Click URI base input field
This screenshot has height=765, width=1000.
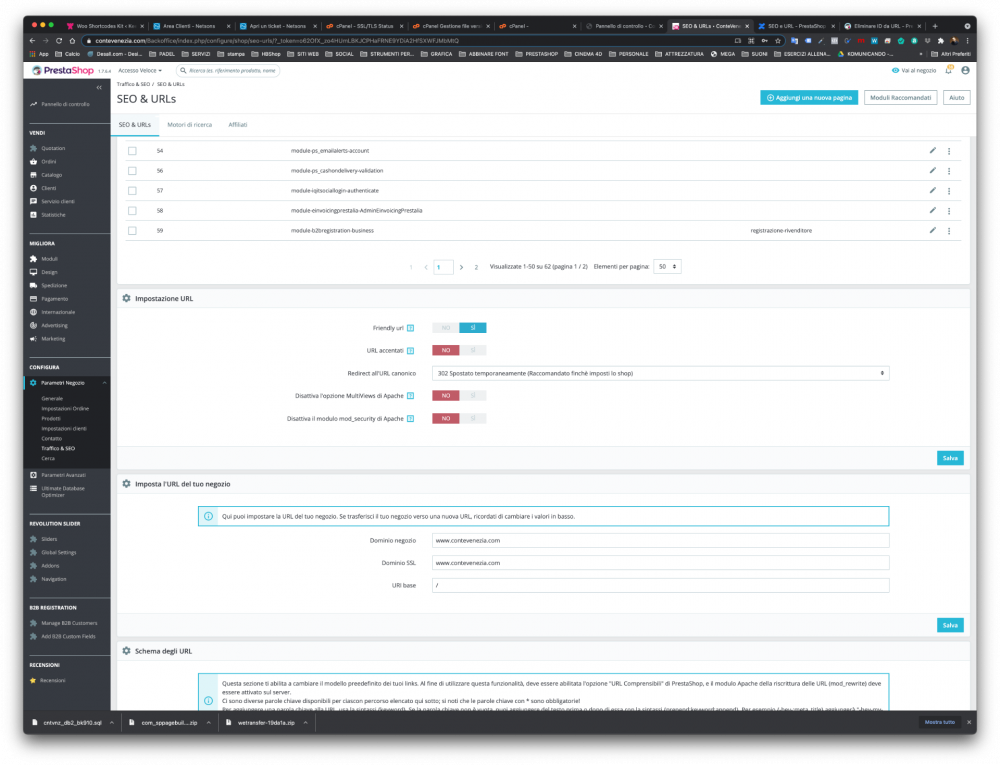[660, 585]
